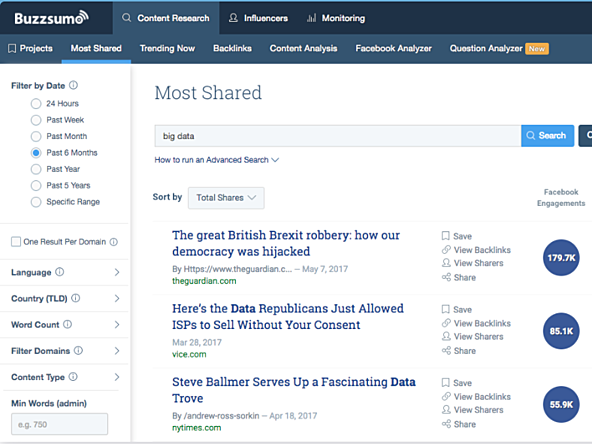Switch to the Influencers tab
Screen dimensions: 592x444
click(259, 18)
